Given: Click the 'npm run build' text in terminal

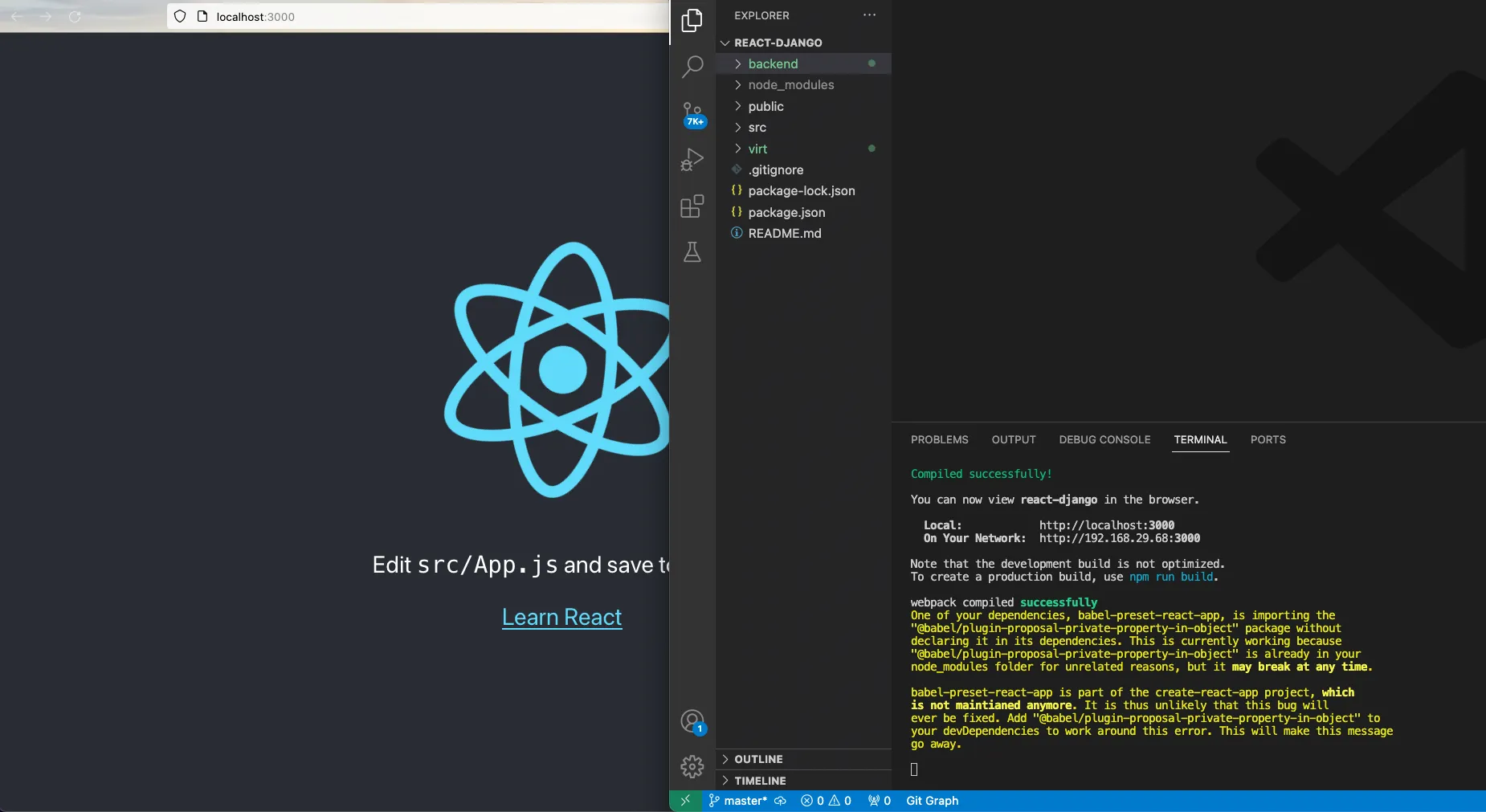Looking at the screenshot, I should (x=1172, y=577).
